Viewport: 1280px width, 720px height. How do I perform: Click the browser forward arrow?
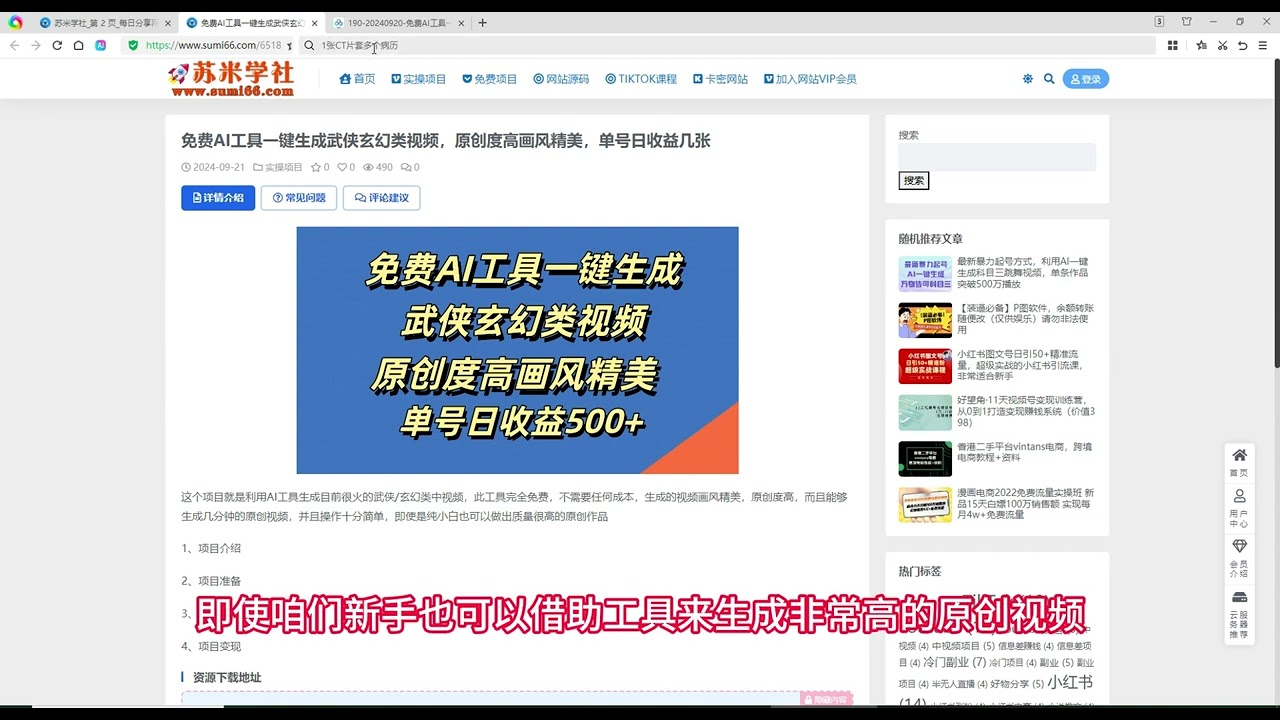pyautogui.click(x=36, y=45)
